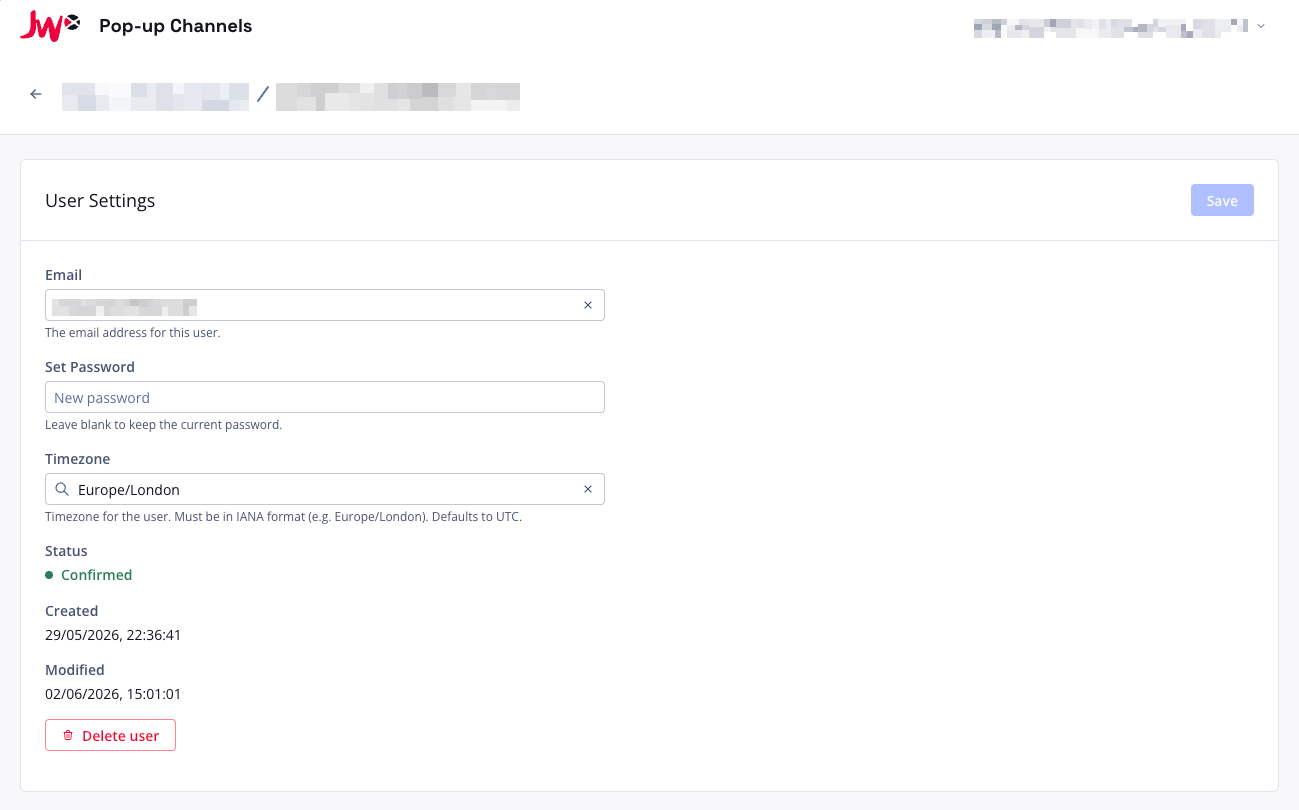Click the Timezone label
The height and width of the screenshot is (810, 1299).
[78, 459]
